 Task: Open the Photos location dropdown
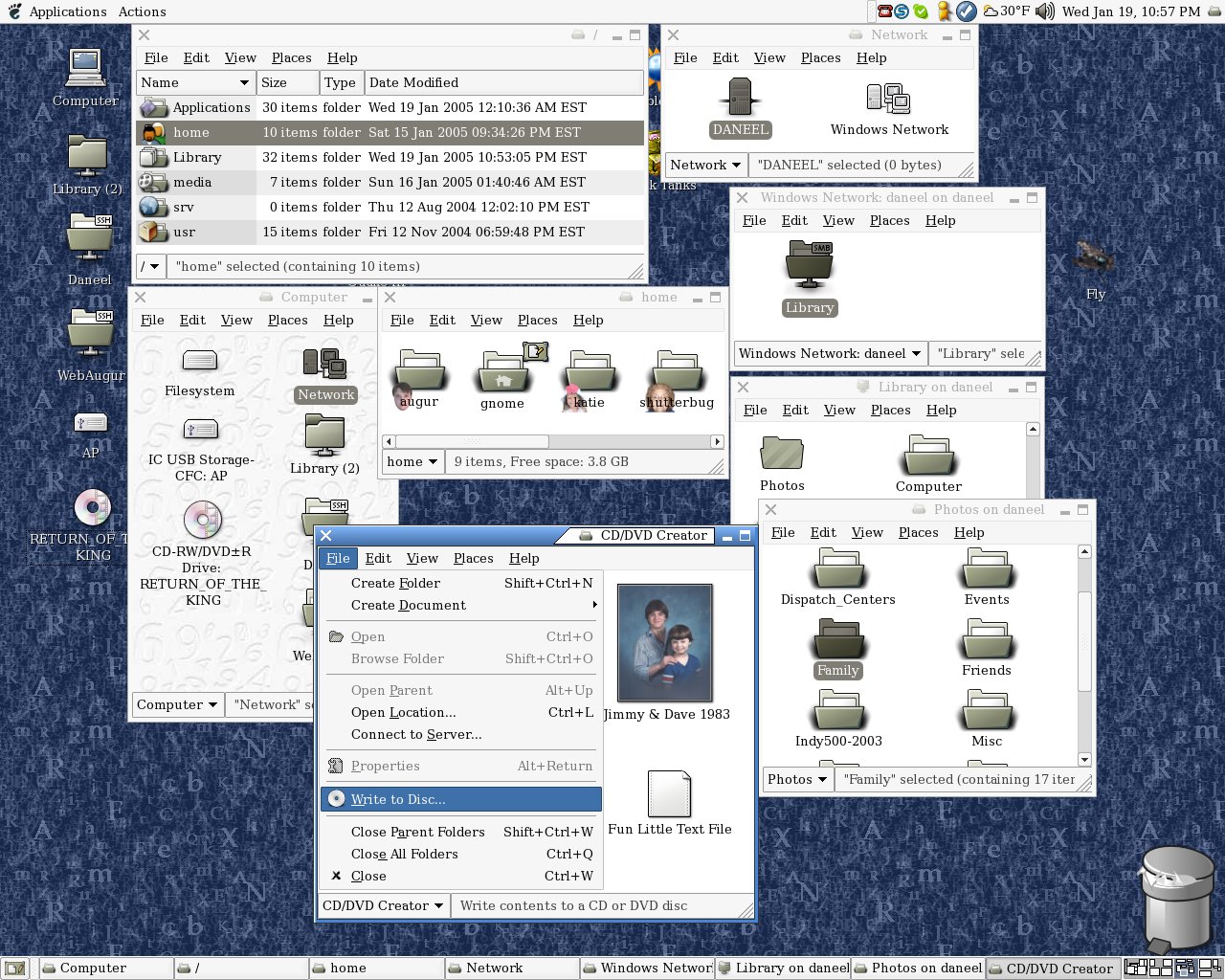click(x=796, y=779)
